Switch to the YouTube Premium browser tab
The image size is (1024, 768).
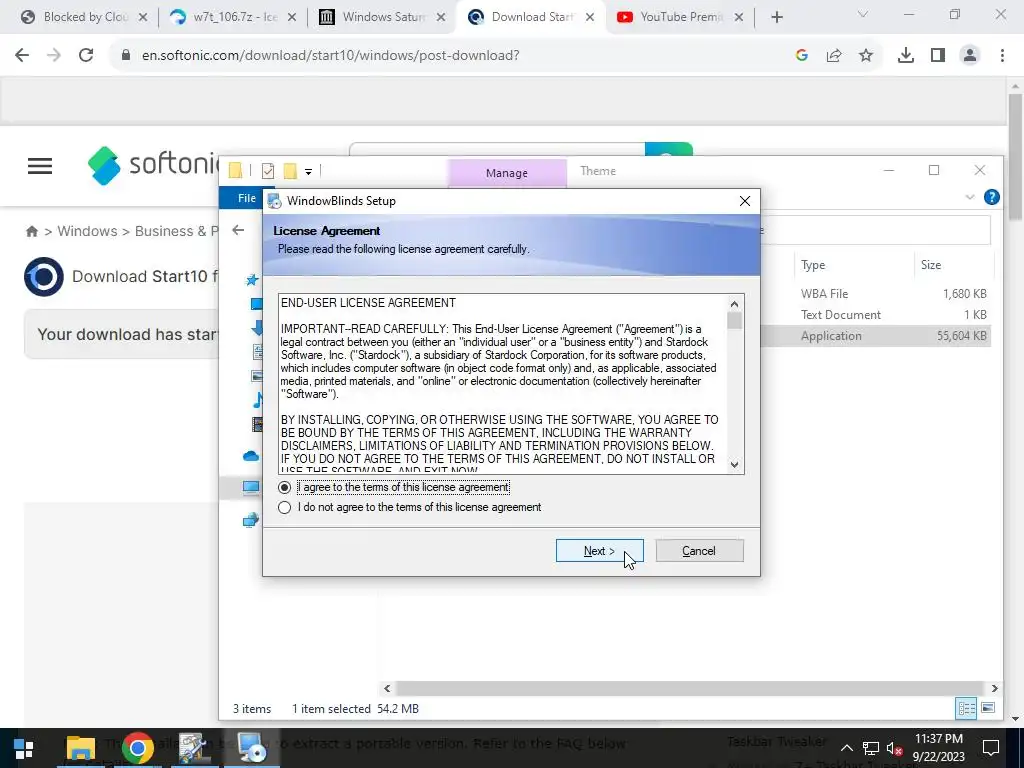[x=680, y=17]
